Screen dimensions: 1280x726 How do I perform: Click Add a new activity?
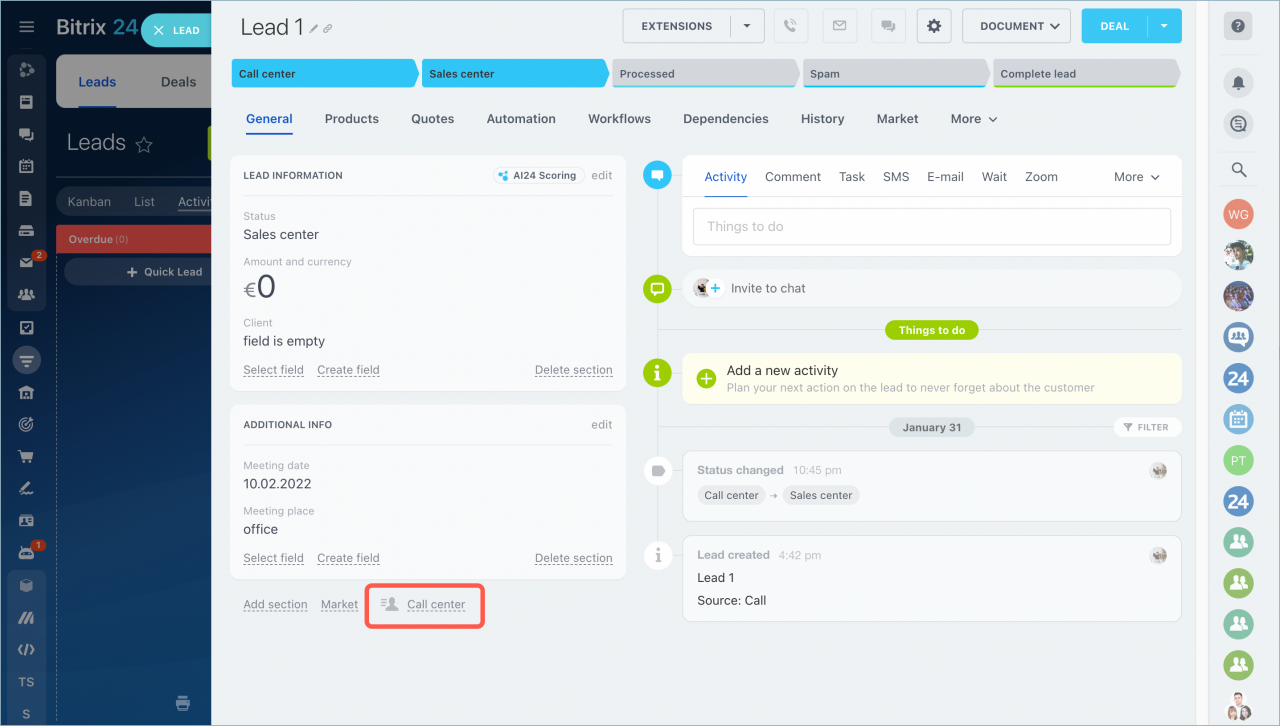782,370
